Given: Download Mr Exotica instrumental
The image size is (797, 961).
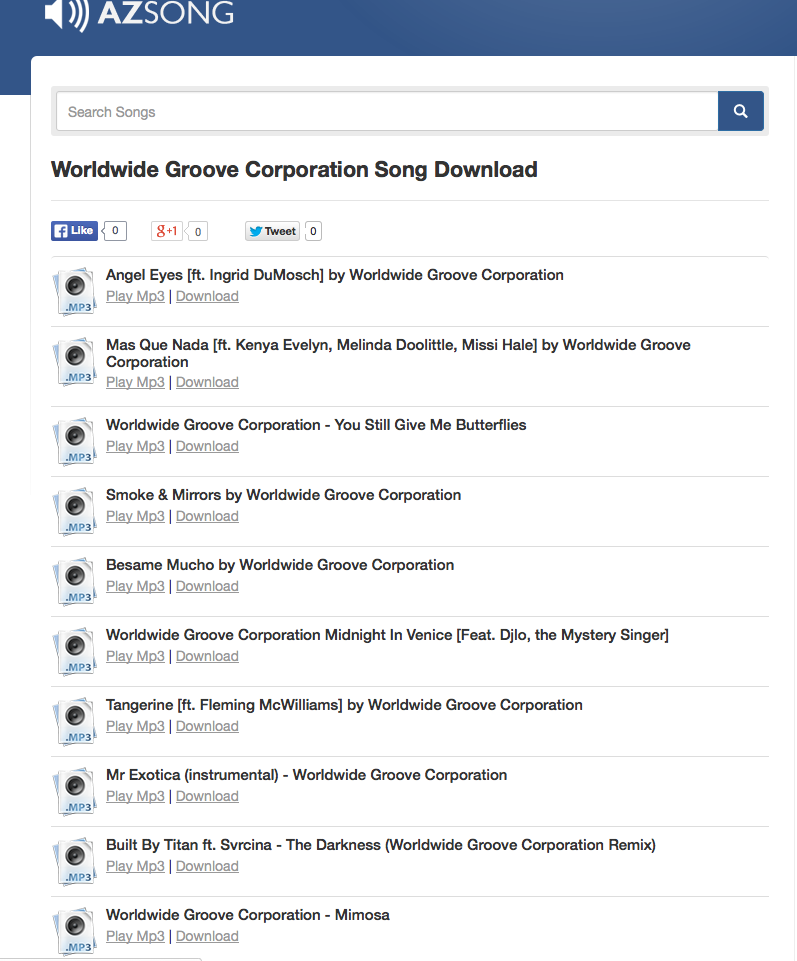Looking at the screenshot, I should (207, 796).
